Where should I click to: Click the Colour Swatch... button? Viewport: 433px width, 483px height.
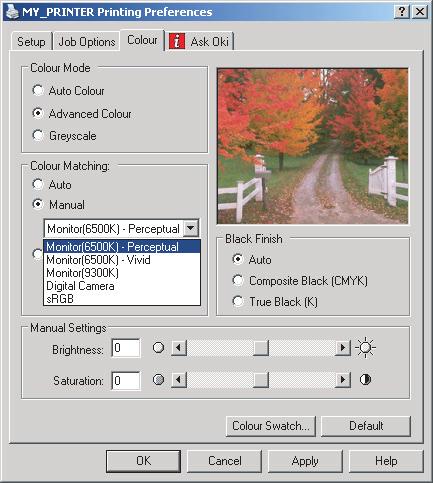click(271, 426)
